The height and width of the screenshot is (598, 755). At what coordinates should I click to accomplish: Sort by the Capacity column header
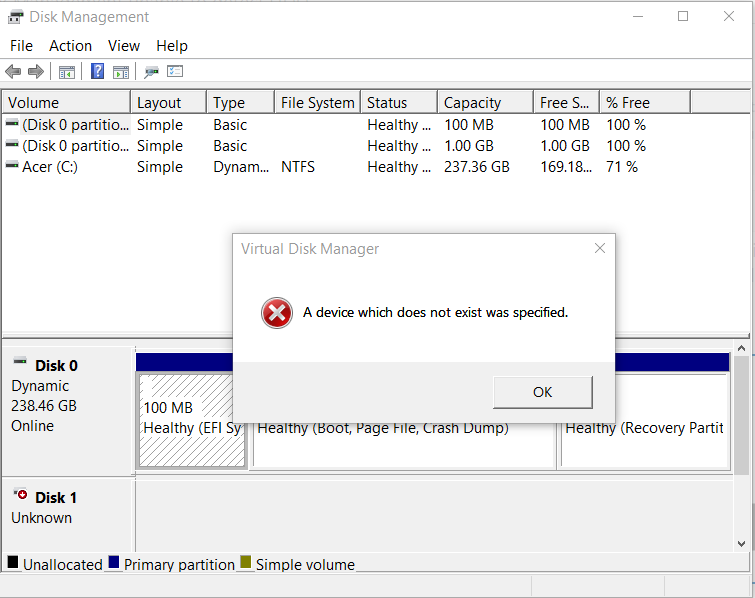click(485, 103)
